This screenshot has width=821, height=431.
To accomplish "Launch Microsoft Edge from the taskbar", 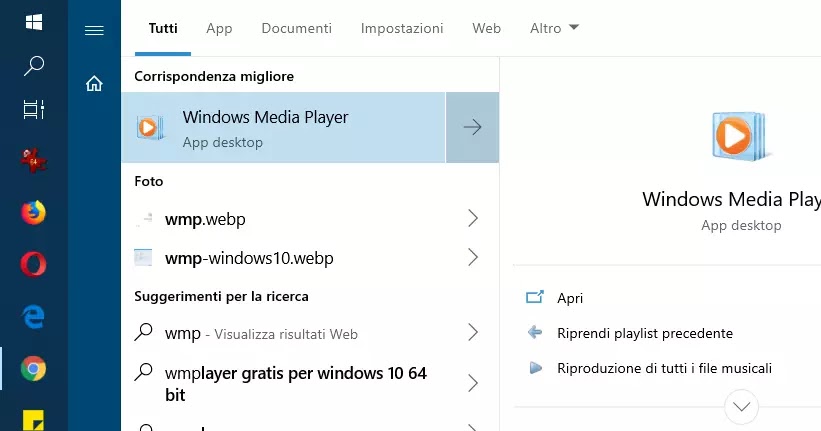I will pos(34,317).
